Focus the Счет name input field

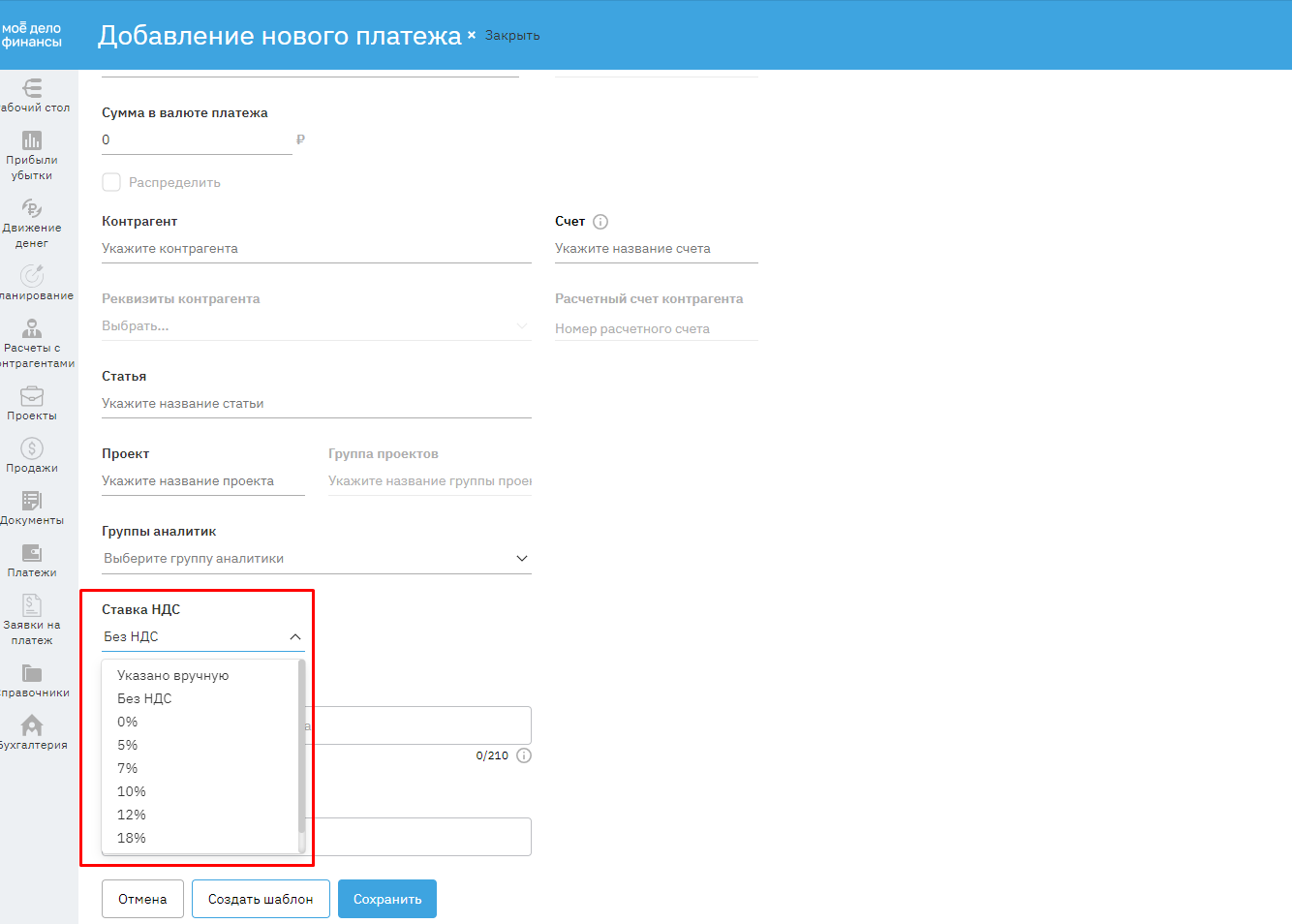[657, 249]
